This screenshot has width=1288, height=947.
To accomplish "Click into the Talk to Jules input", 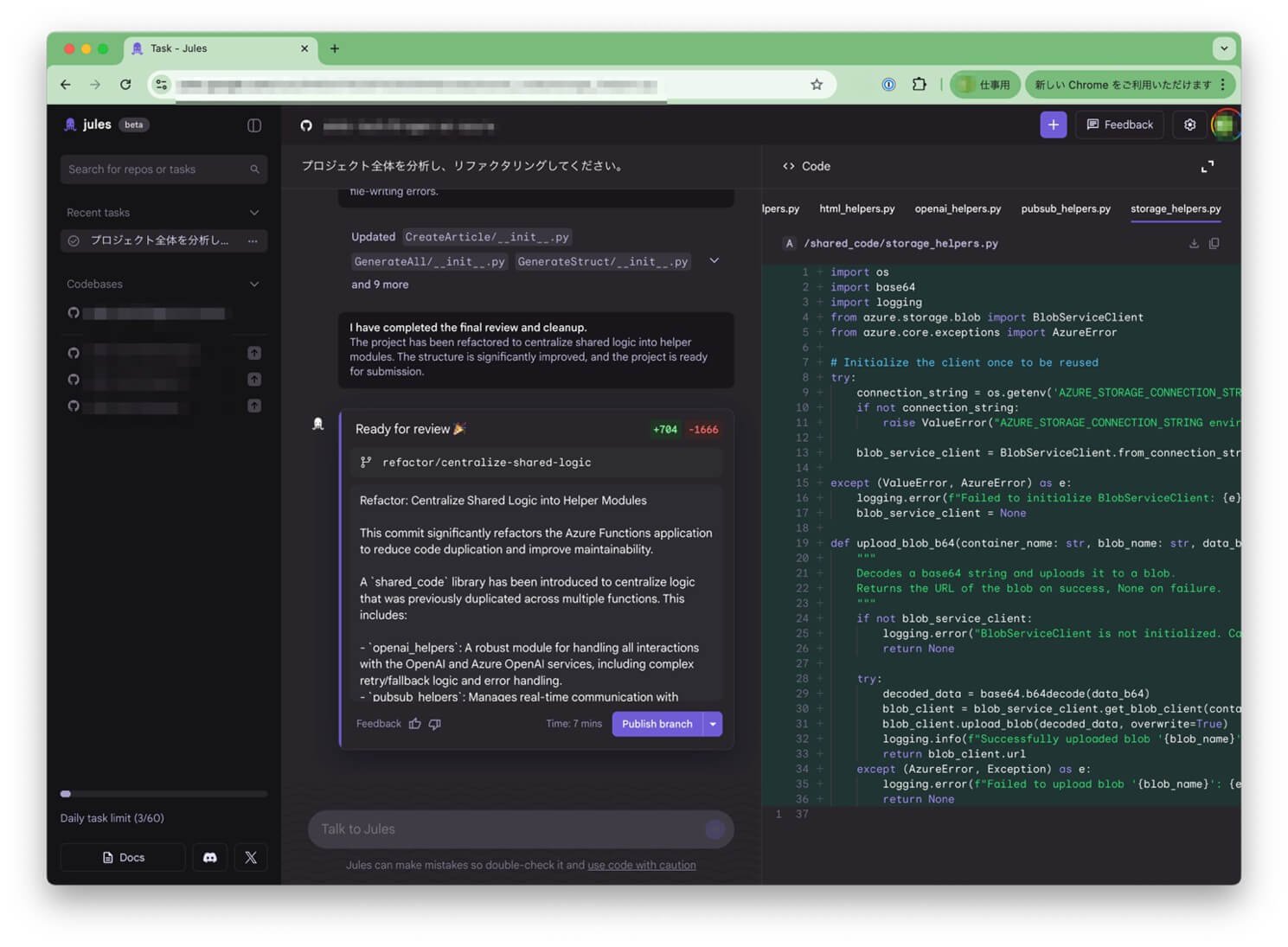I will [x=521, y=829].
